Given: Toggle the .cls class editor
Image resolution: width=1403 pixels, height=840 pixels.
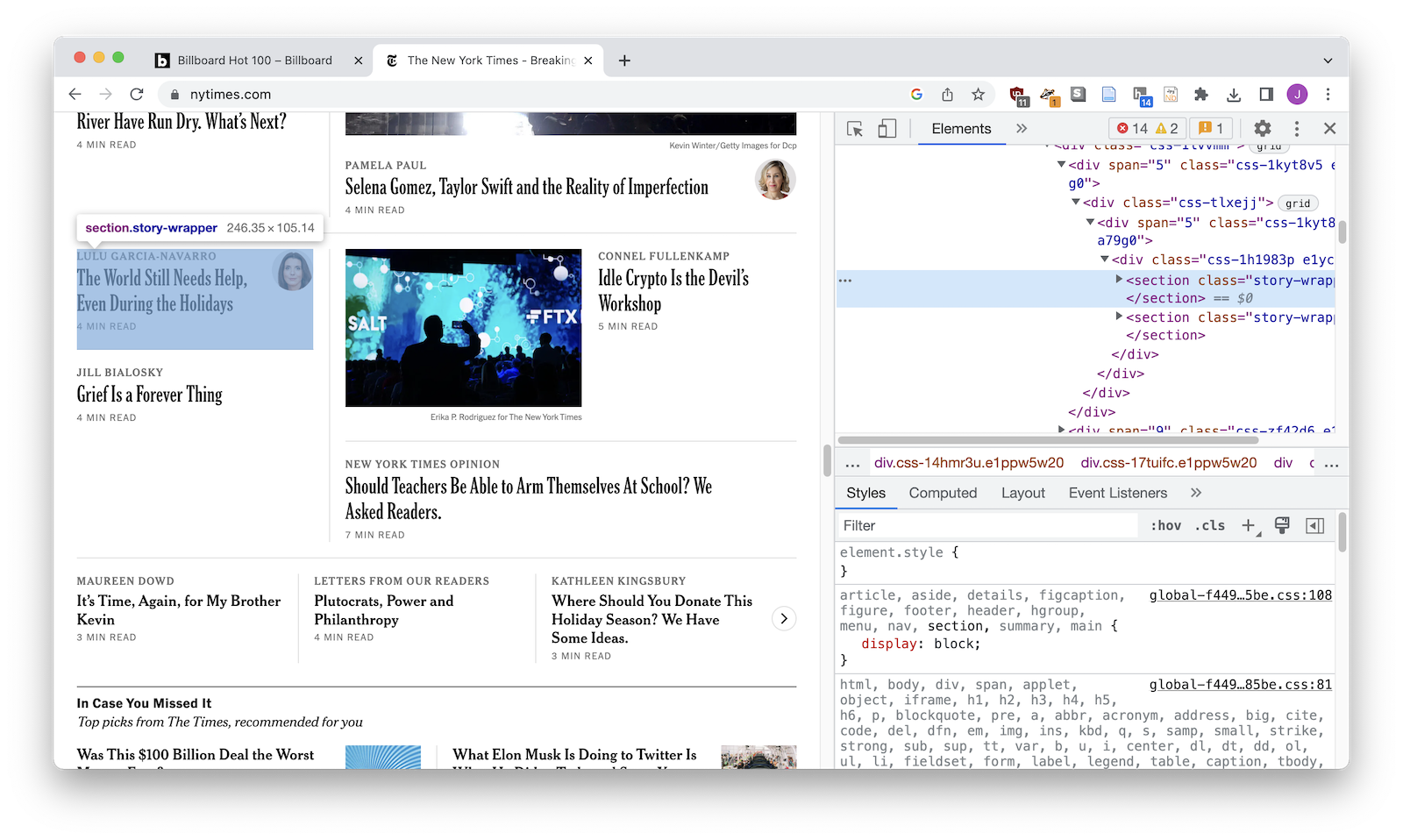Looking at the screenshot, I should click(1210, 525).
